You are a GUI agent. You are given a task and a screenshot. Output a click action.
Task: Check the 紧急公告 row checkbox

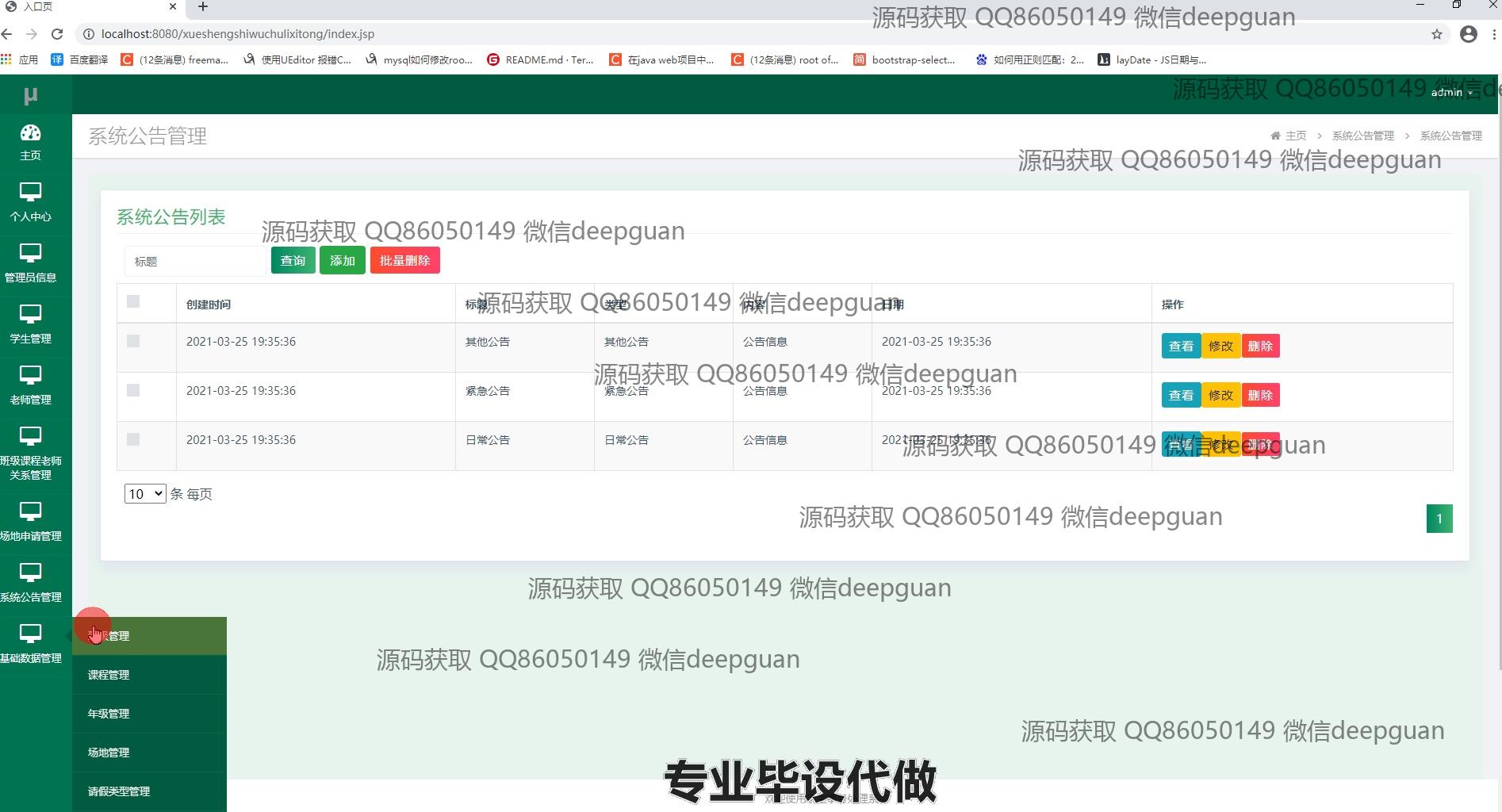(133, 390)
